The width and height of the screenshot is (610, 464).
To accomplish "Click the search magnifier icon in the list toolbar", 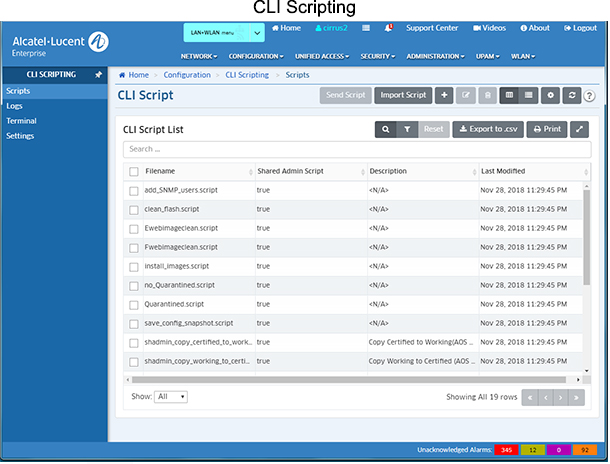I will tap(385, 130).
